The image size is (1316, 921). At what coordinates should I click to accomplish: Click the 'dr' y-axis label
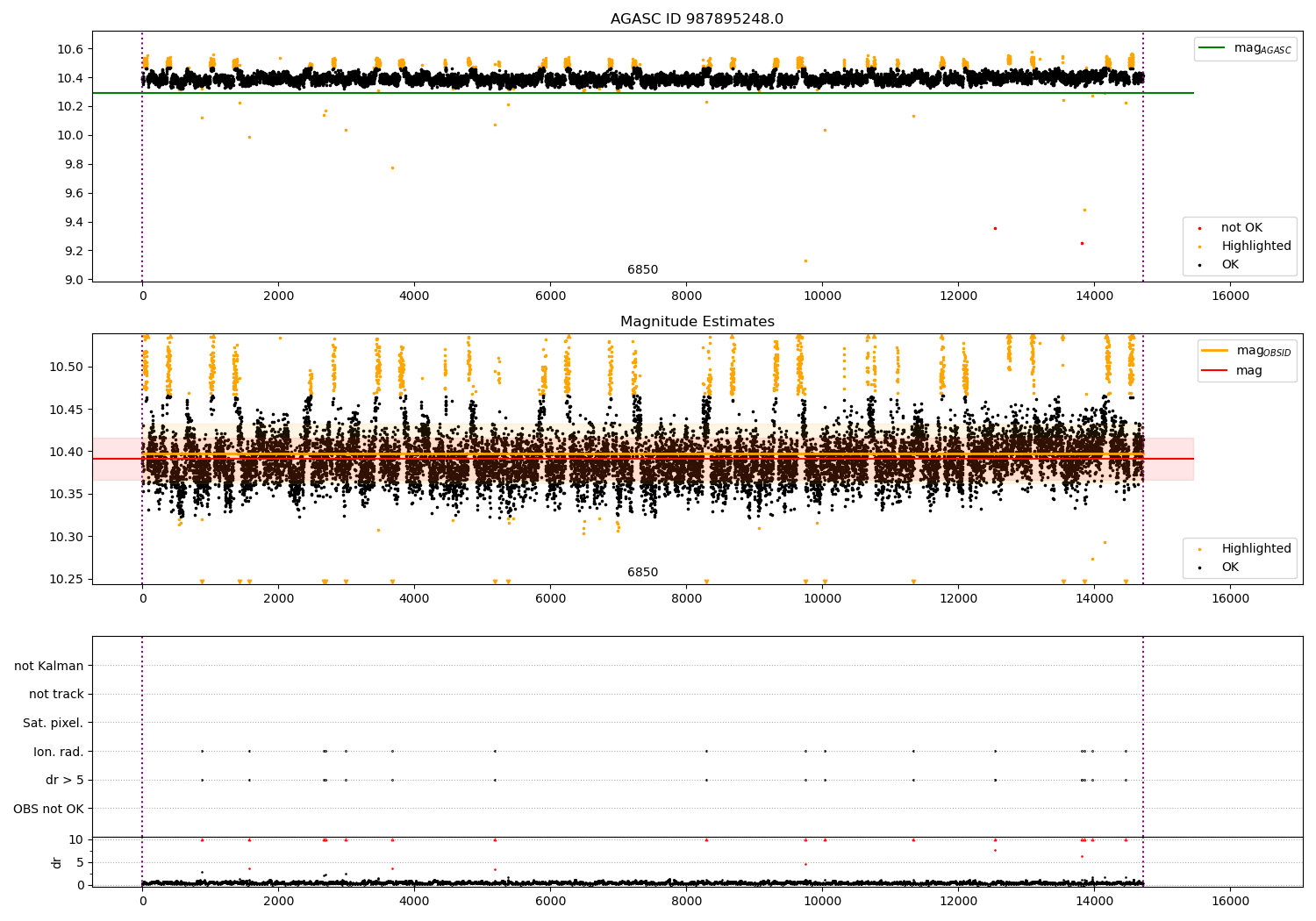coord(57,862)
